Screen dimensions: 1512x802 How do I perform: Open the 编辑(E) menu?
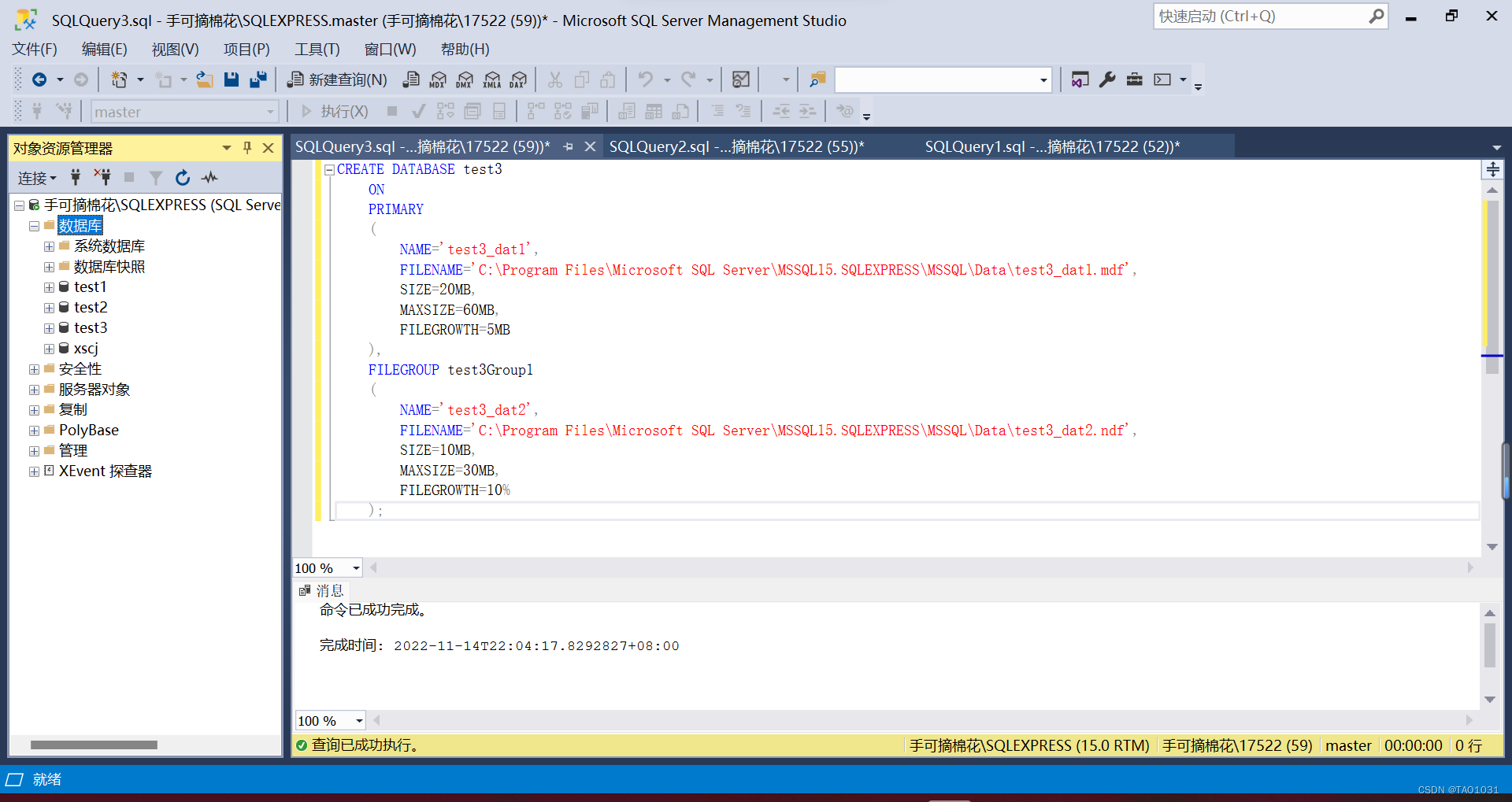click(105, 50)
